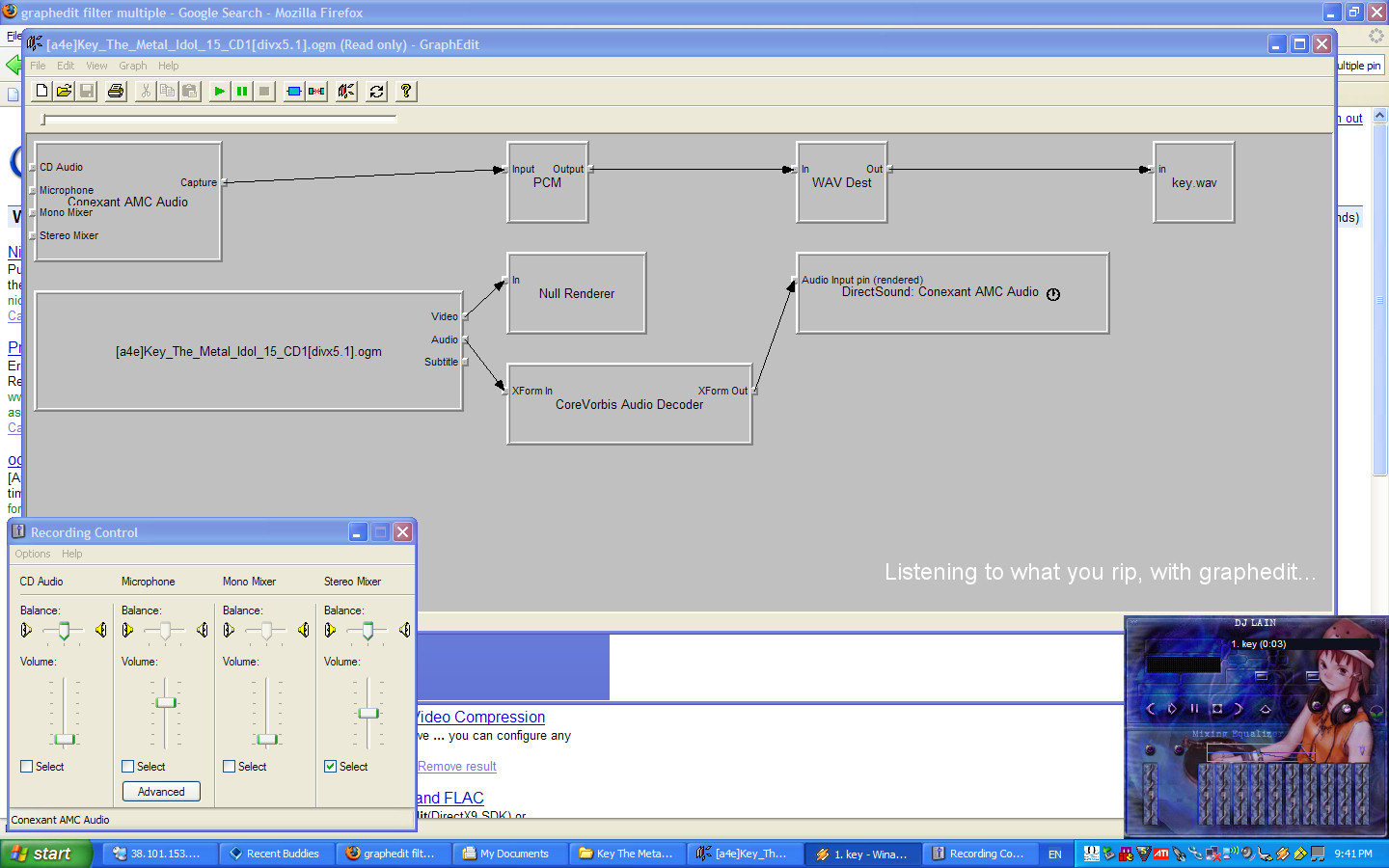Click the Microphone Advanced button
This screenshot has height=868, width=1389.
click(161, 792)
